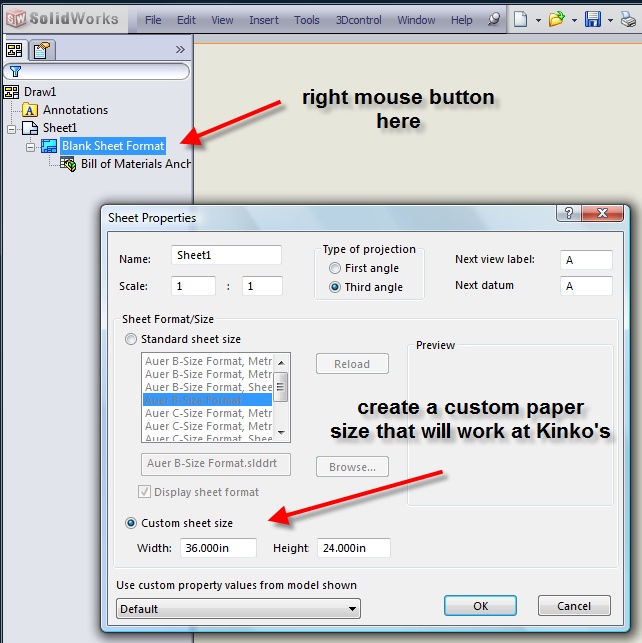The image size is (642, 643).
Task: Click the Next datum field
Action: tap(586, 286)
